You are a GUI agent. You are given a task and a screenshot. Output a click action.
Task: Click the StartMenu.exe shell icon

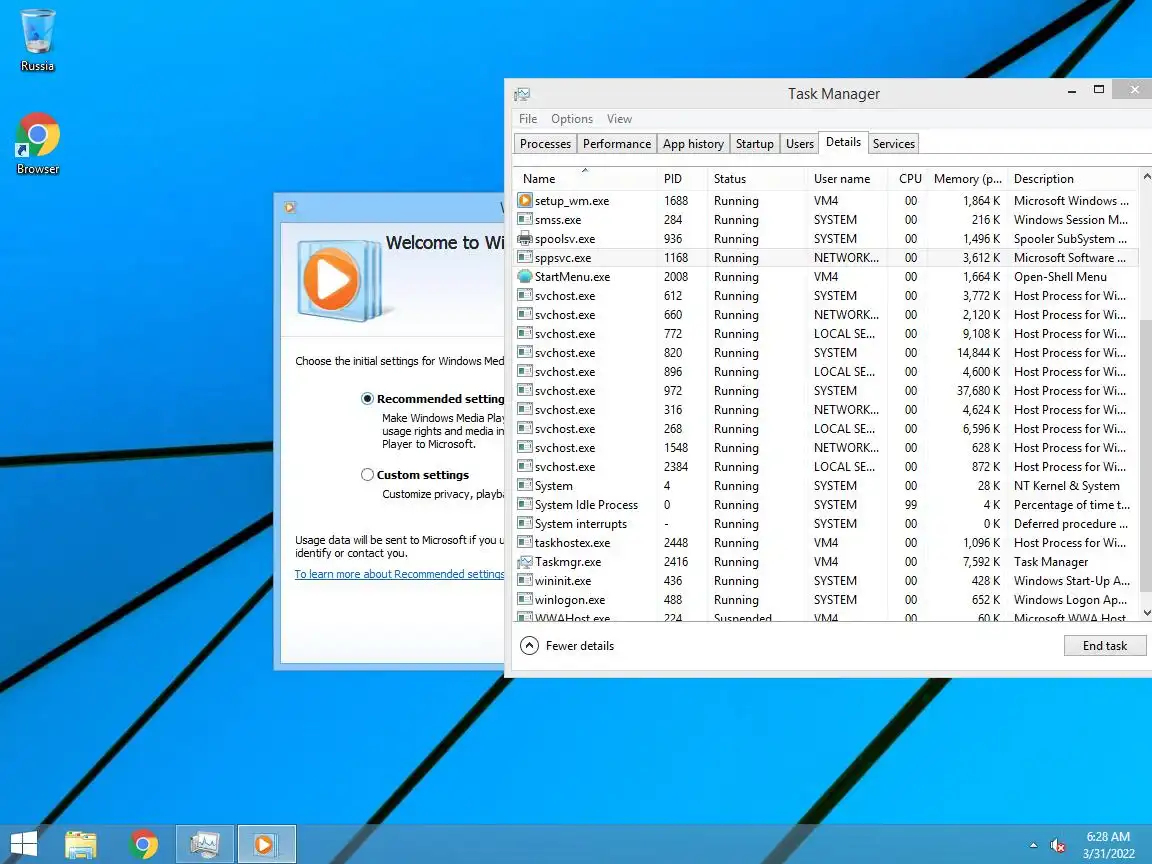[525, 276]
